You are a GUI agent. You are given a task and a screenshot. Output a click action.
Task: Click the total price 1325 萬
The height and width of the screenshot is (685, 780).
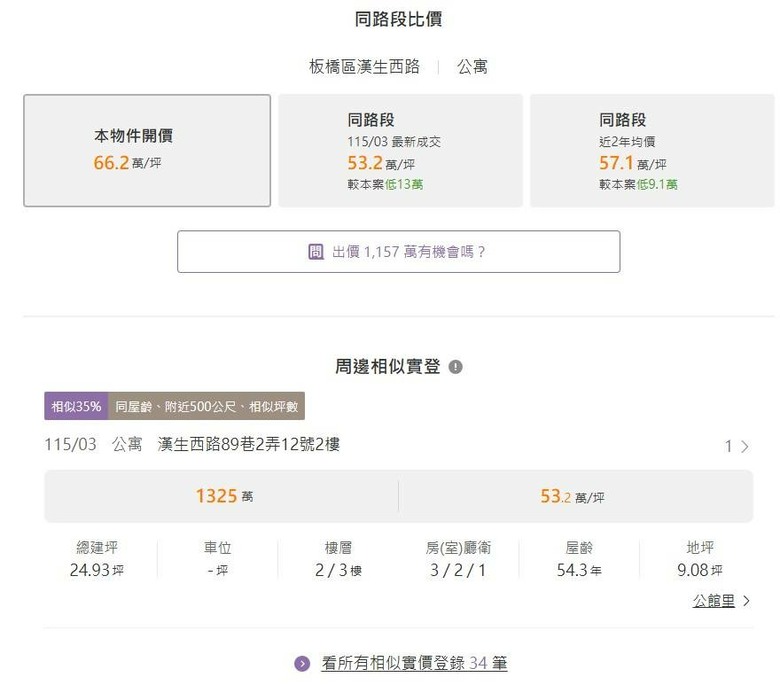coord(224,496)
